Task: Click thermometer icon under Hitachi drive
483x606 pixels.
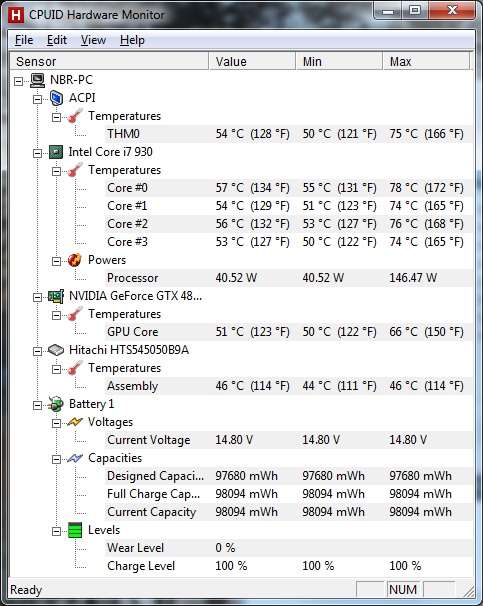Action: point(75,368)
